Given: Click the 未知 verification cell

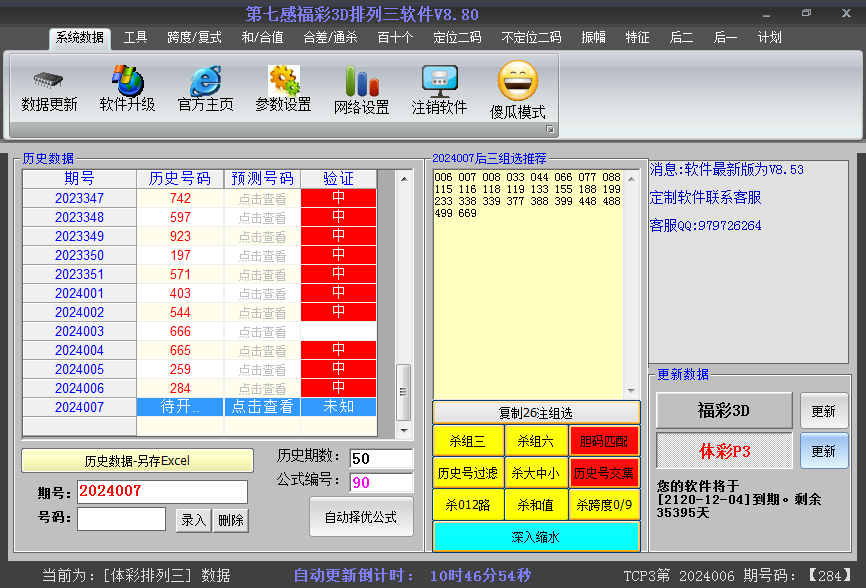Looking at the screenshot, I should pyautogui.click(x=339, y=407).
